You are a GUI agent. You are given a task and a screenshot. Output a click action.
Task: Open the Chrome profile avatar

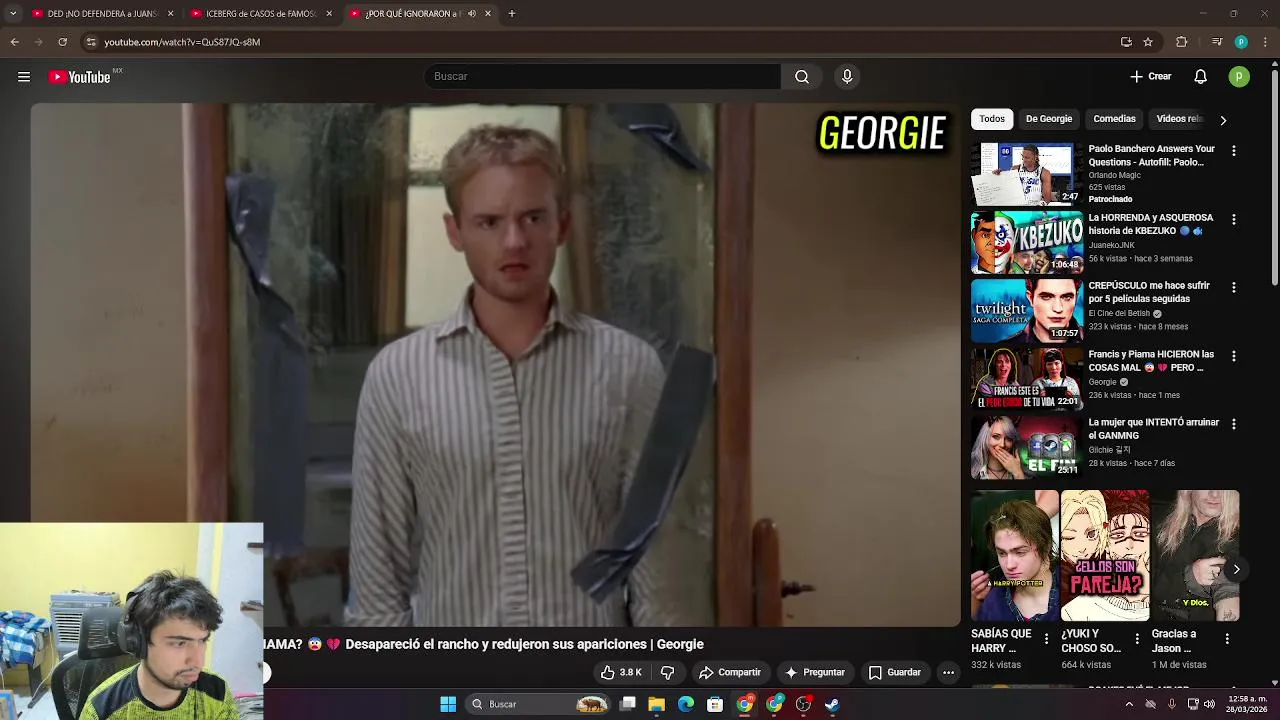(1241, 42)
